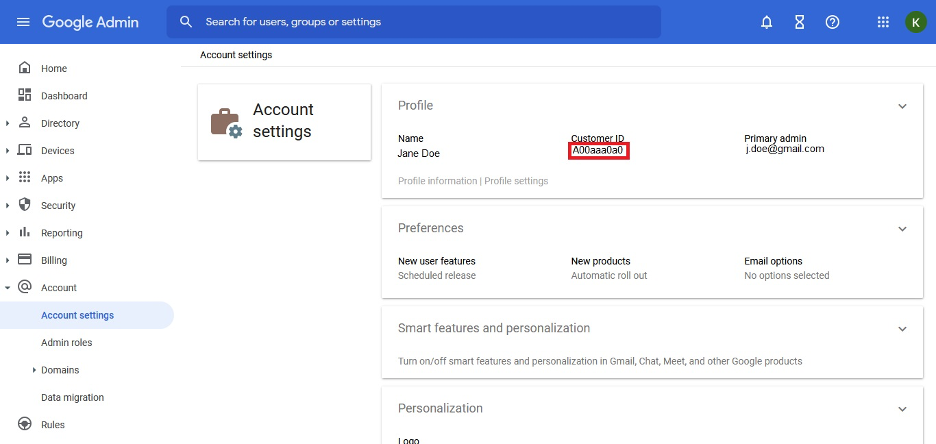936x444 pixels.
Task: Click the Rules steering wheel icon
Action: (24, 424)
